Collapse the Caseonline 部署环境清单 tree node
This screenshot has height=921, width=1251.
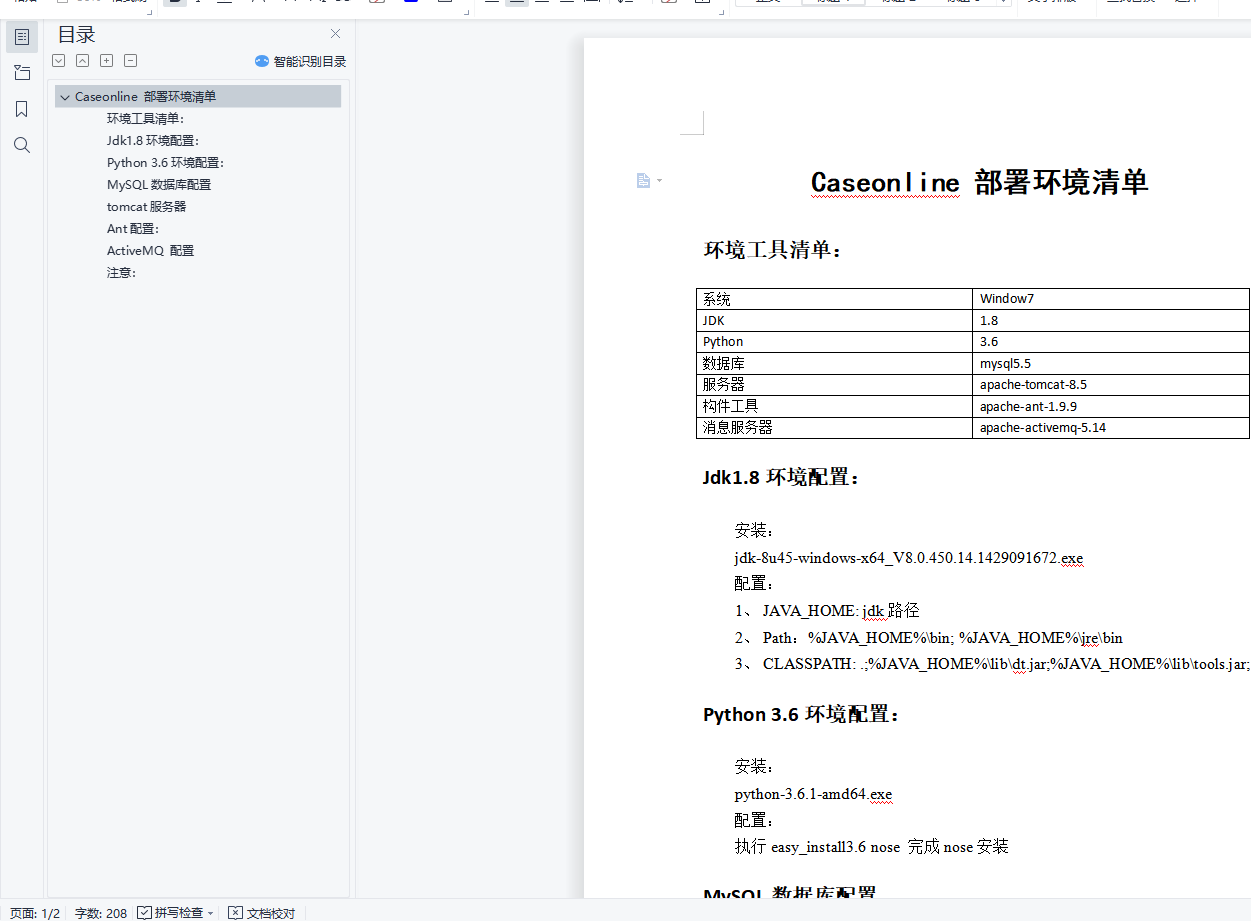(x=65, y=97)
